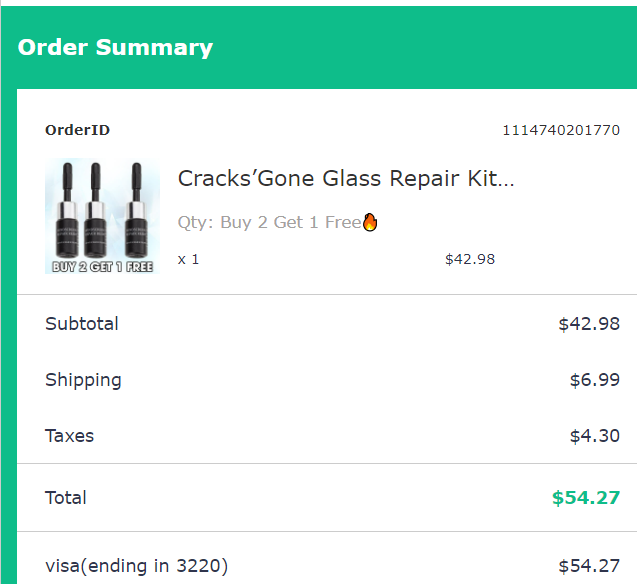Viewport: 637px width, 584px height.
Task: Click the fire emoji icon after Free
Action: [x=371, y=222]
